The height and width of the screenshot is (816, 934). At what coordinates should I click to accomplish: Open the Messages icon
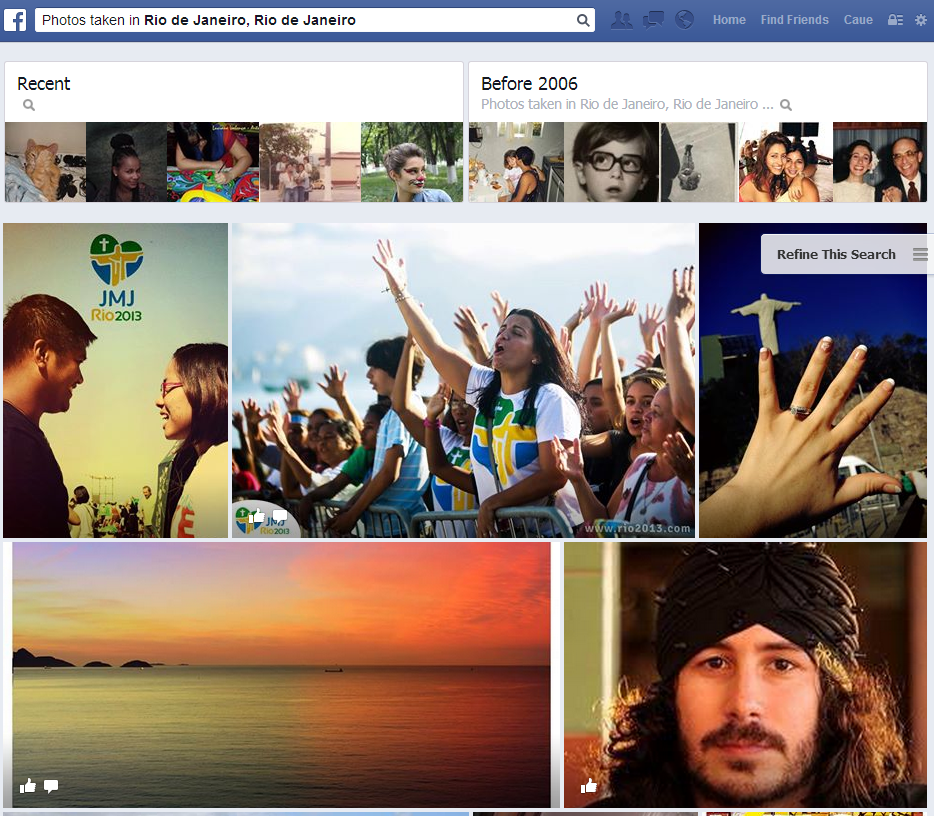click(x=653, y=20)
